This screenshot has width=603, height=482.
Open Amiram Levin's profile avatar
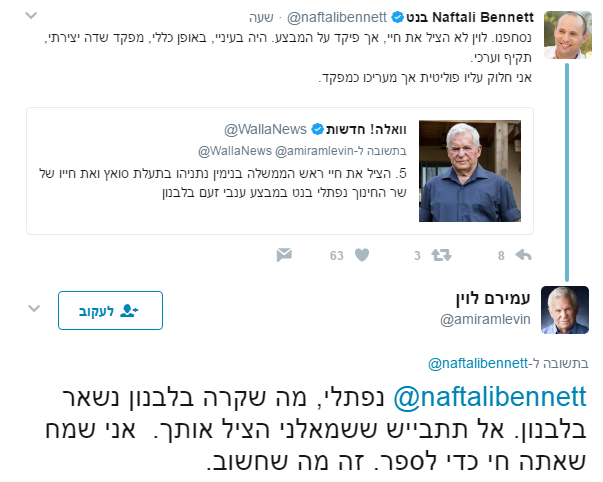click(564, 309)
